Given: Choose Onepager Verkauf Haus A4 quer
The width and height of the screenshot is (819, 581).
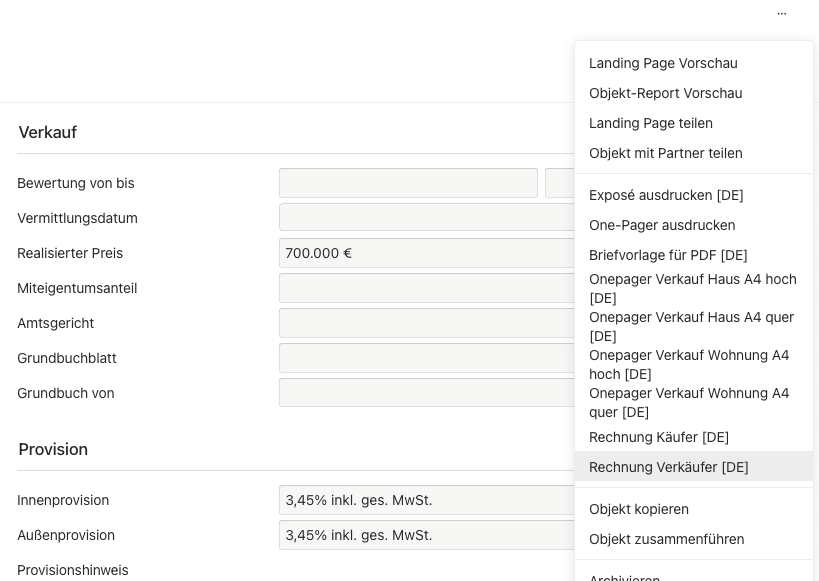Looking at the screenshot, I should [691, 327].
